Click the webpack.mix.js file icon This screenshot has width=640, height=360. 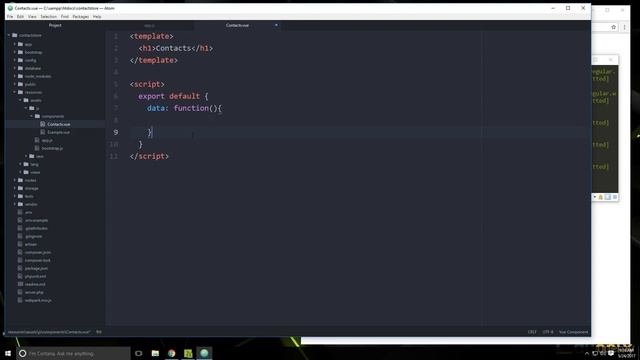point(20,300)
